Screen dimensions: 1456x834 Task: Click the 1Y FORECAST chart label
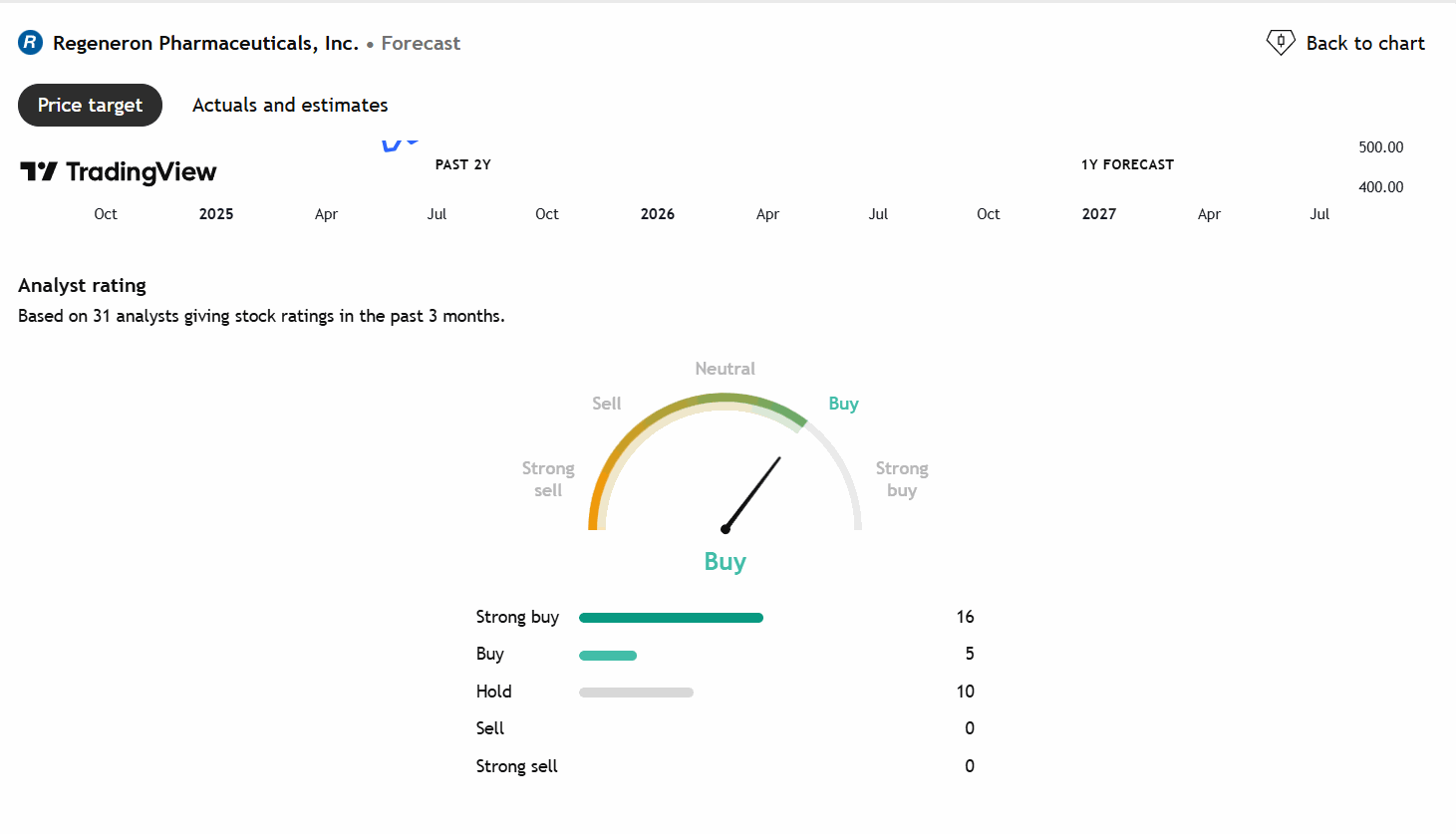coord(1127,164)
